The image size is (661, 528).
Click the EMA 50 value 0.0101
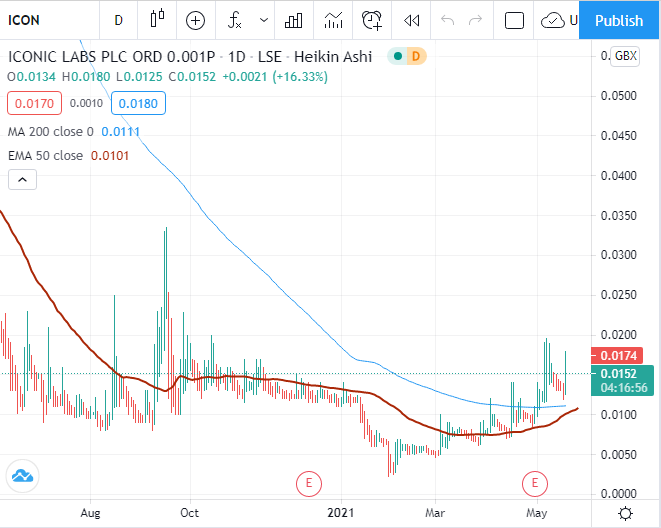(110, 156)
